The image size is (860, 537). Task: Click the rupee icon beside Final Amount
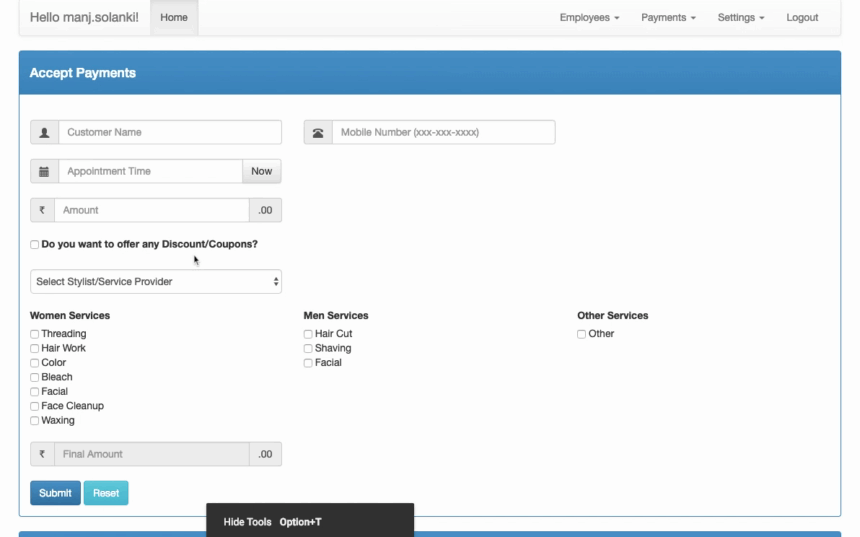42,454
